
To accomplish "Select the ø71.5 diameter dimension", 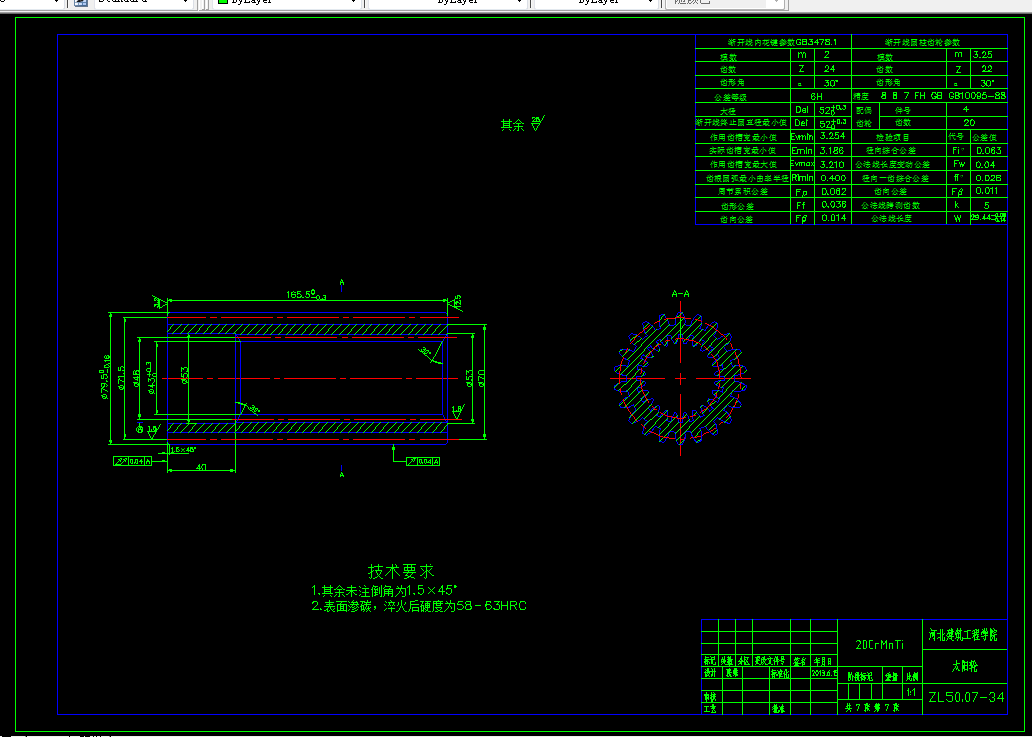I will [121, 378].
